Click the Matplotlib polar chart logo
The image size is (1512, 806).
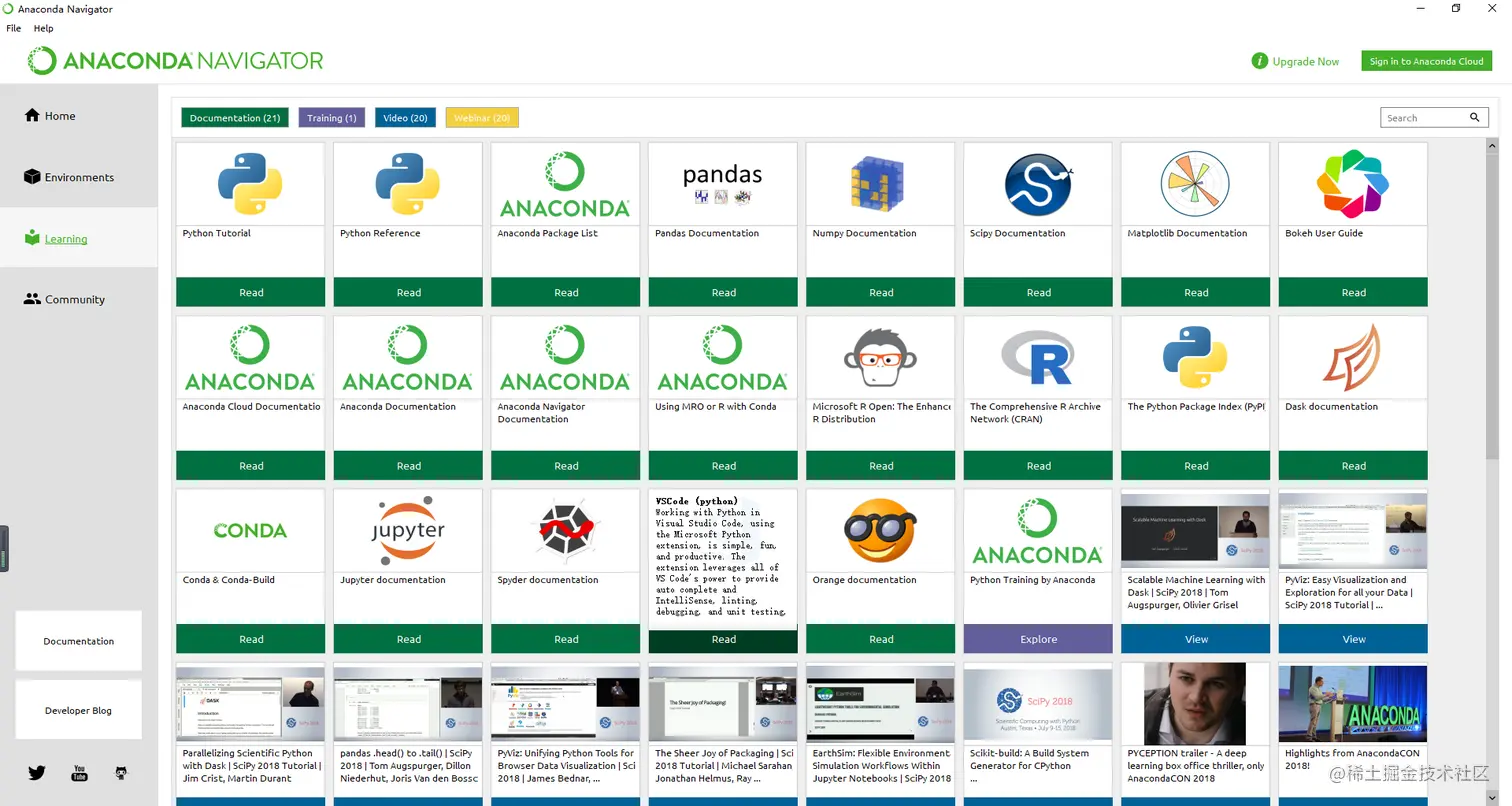coord(1195,185)
